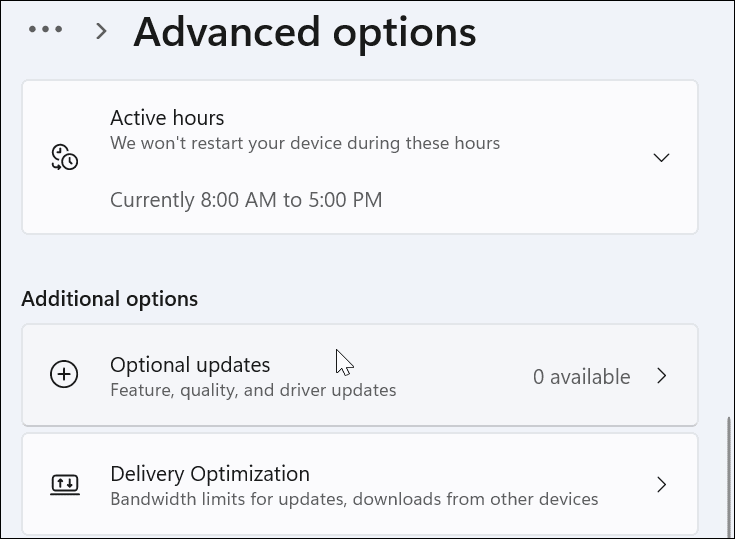Click the "0 available" updates count
The width and height of the screenshot is (735, 539).
pos(581,377)
